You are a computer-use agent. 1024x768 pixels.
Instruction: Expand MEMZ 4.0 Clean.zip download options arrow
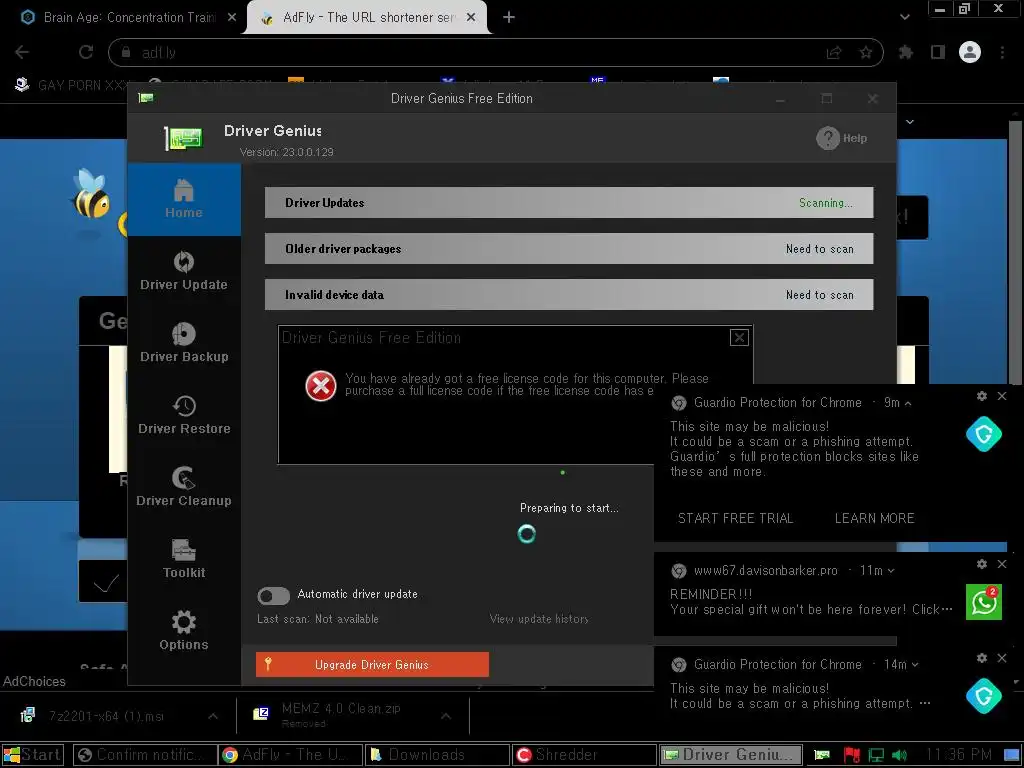pos(446,716)
